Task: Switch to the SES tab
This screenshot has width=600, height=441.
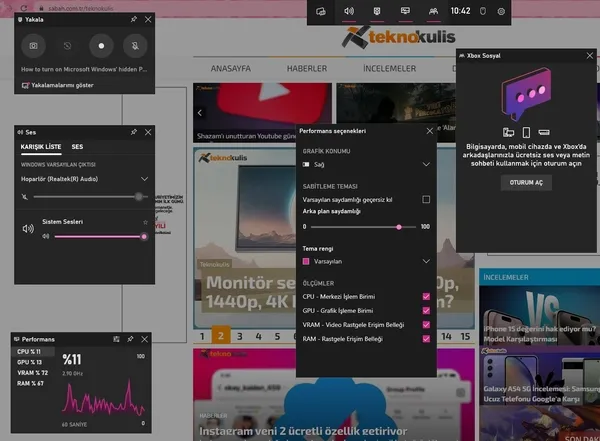Action: [77, 147]
